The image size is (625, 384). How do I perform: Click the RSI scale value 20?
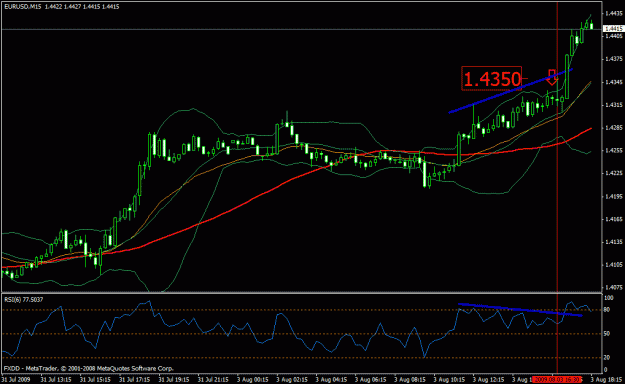607,358
